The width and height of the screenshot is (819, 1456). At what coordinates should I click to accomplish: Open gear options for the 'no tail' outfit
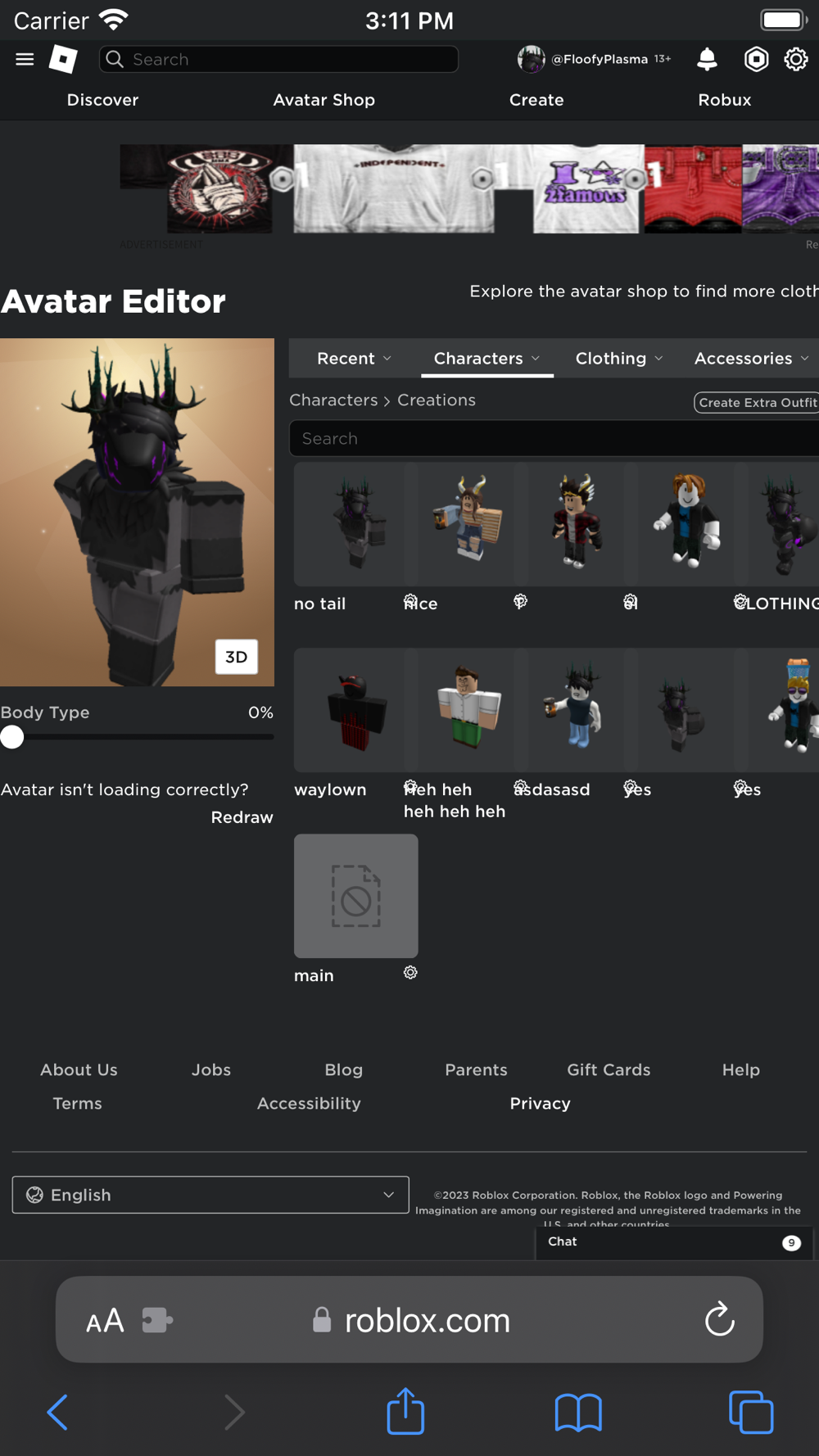pyautogui.click(x=410, y=602)
